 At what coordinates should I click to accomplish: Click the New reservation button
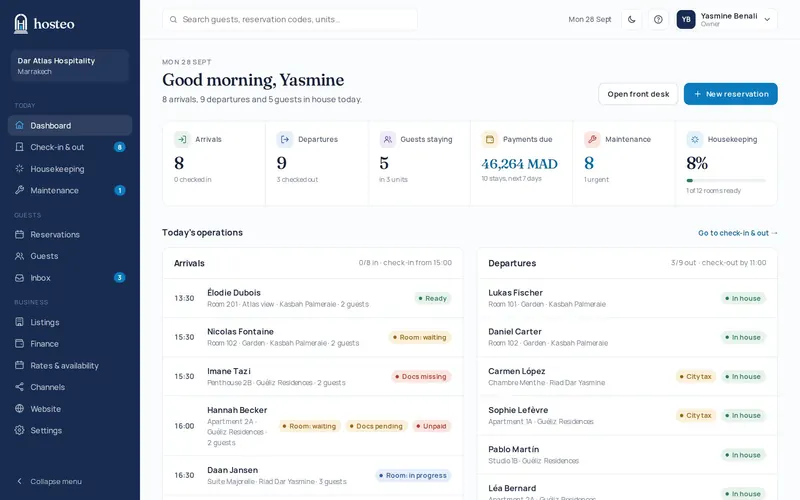pos(731,94)
